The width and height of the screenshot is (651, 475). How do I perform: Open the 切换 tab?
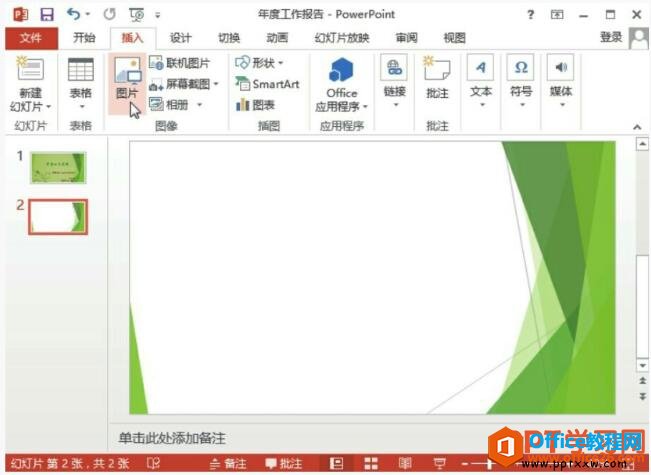(x=229, y=38)
